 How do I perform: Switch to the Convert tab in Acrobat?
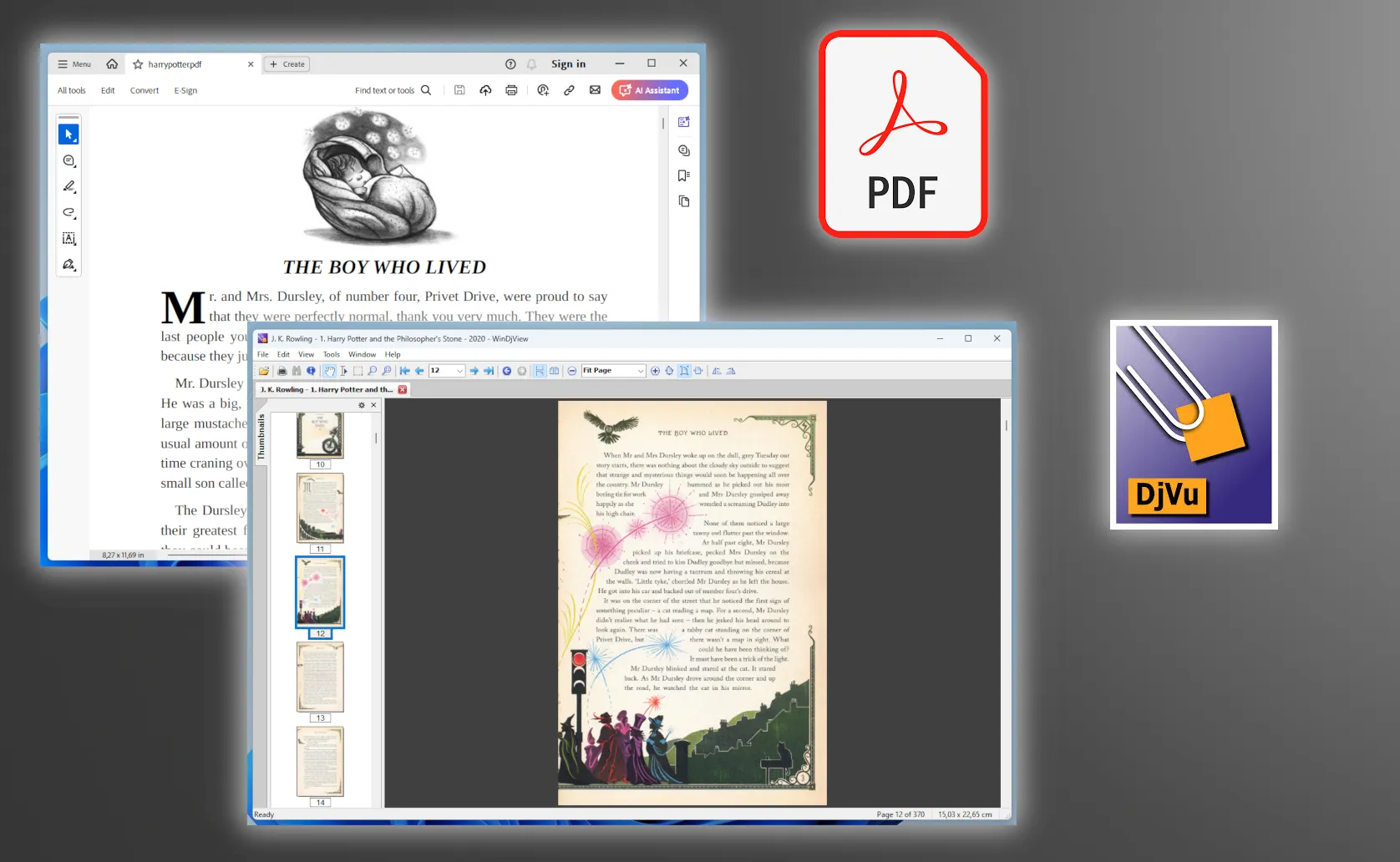click(144, 90)
